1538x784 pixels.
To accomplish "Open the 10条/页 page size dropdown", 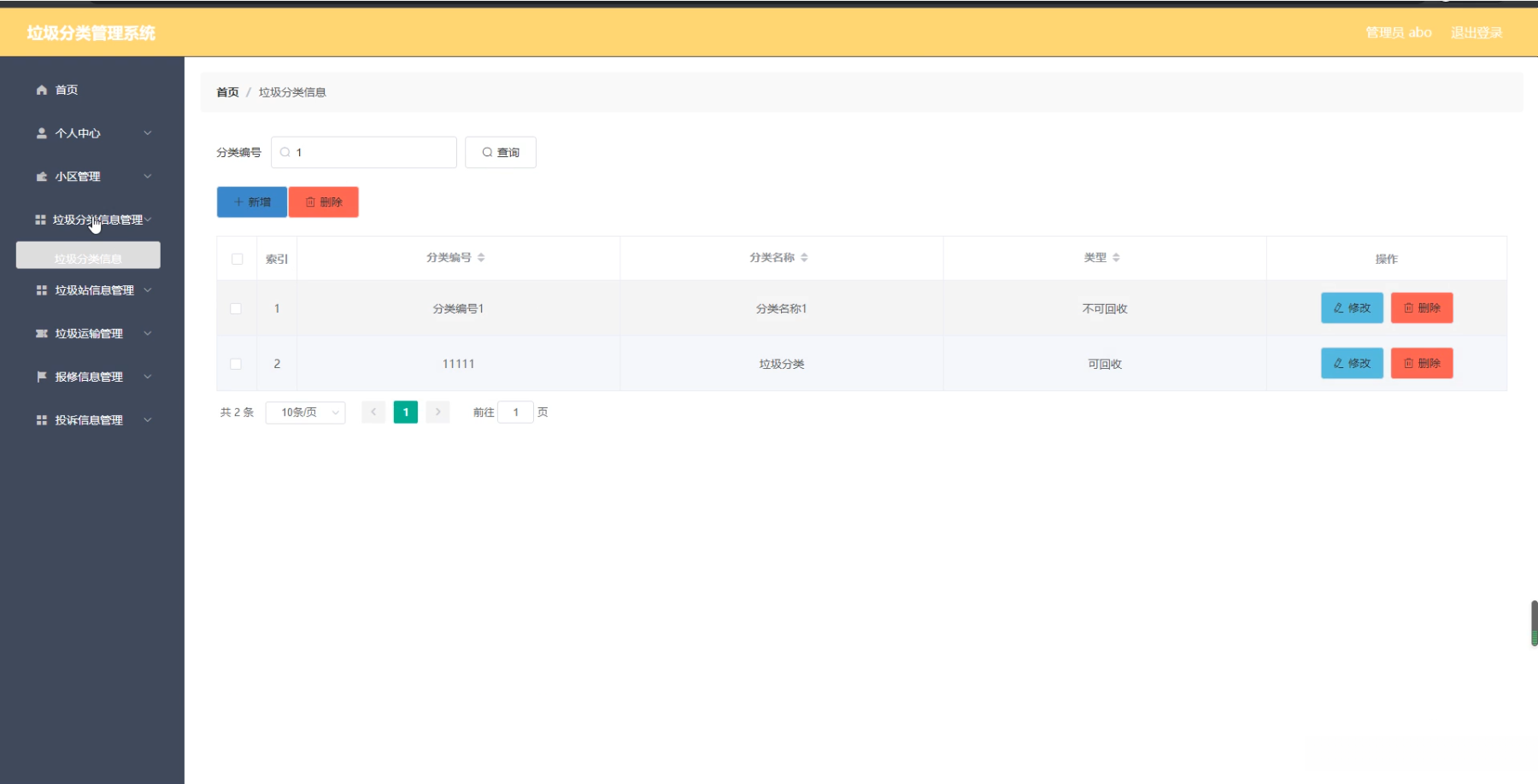I will [x=305, y=412].
